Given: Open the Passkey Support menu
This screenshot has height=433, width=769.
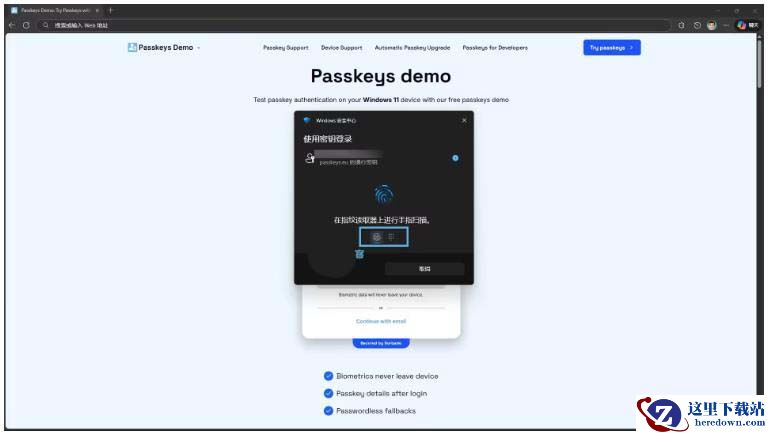Looking at the screenshot, I should [x=285, y=47].
